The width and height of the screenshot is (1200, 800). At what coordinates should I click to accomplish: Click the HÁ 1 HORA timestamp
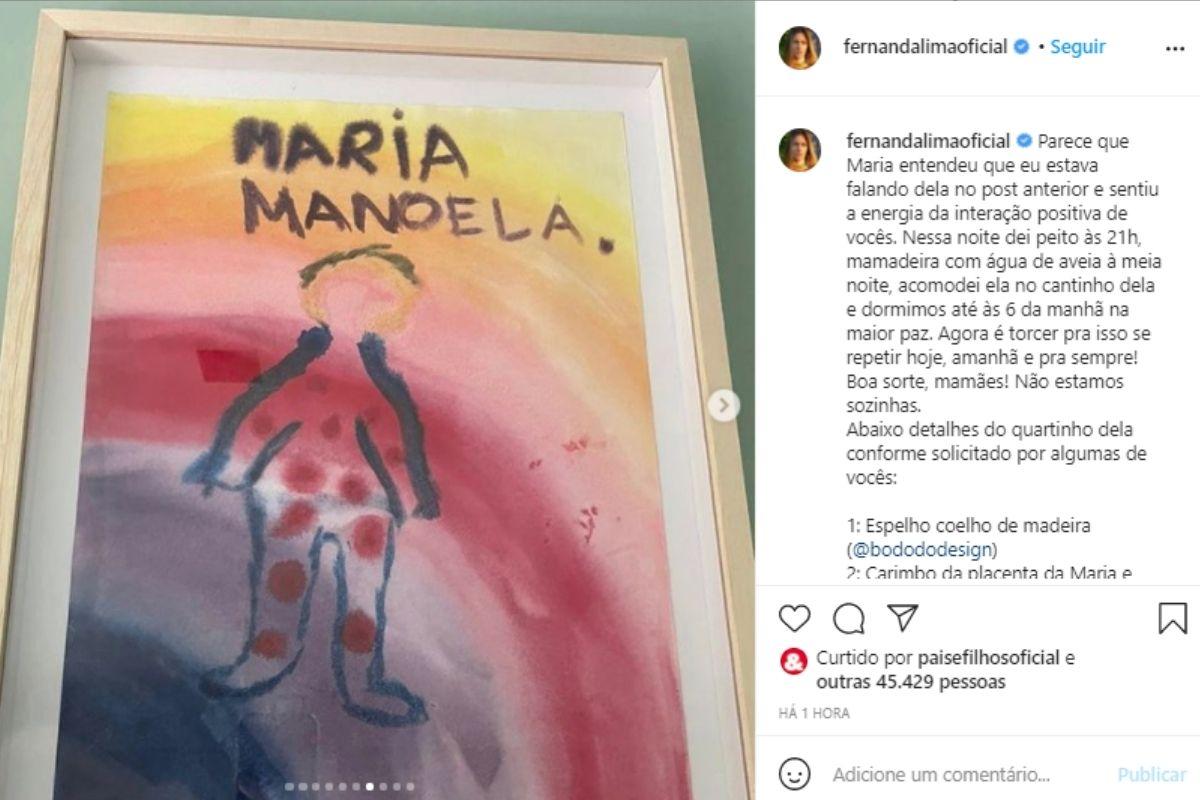coord(814,713)
